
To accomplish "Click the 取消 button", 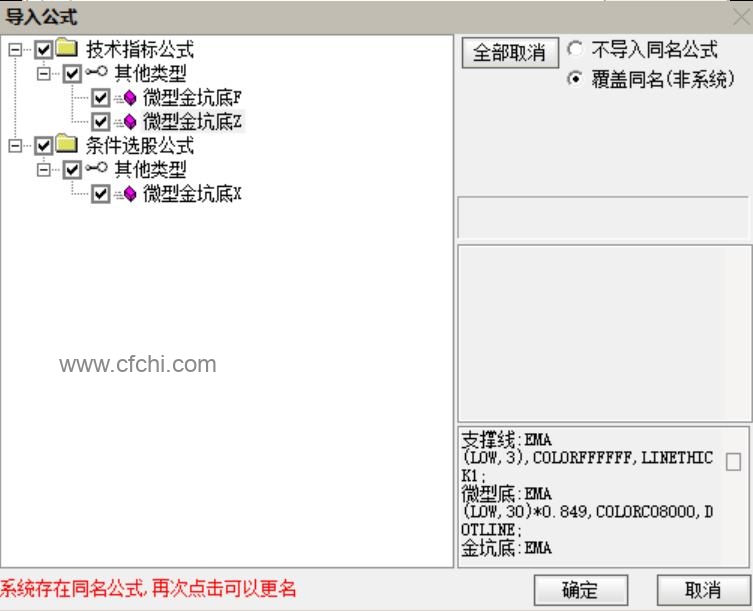I will (x=703, y=590).
